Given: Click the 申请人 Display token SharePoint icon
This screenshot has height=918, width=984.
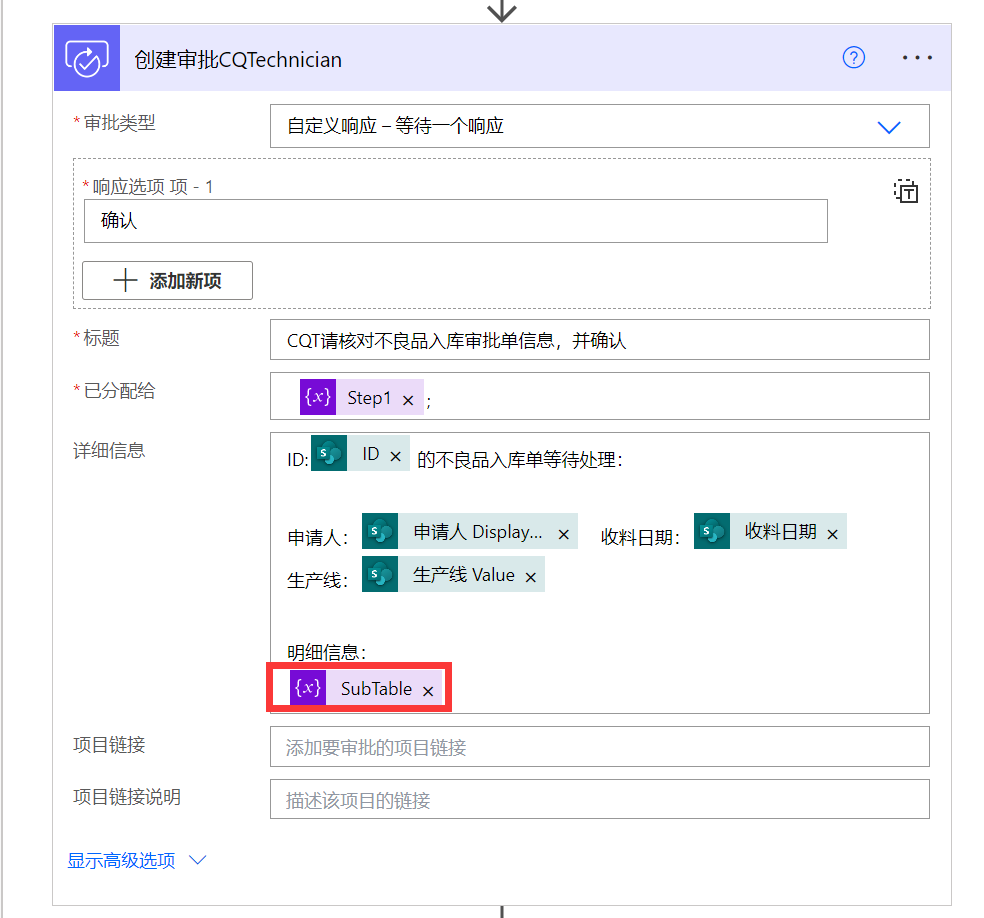Looking at the screenshot, I should click(x=380, y=531).
